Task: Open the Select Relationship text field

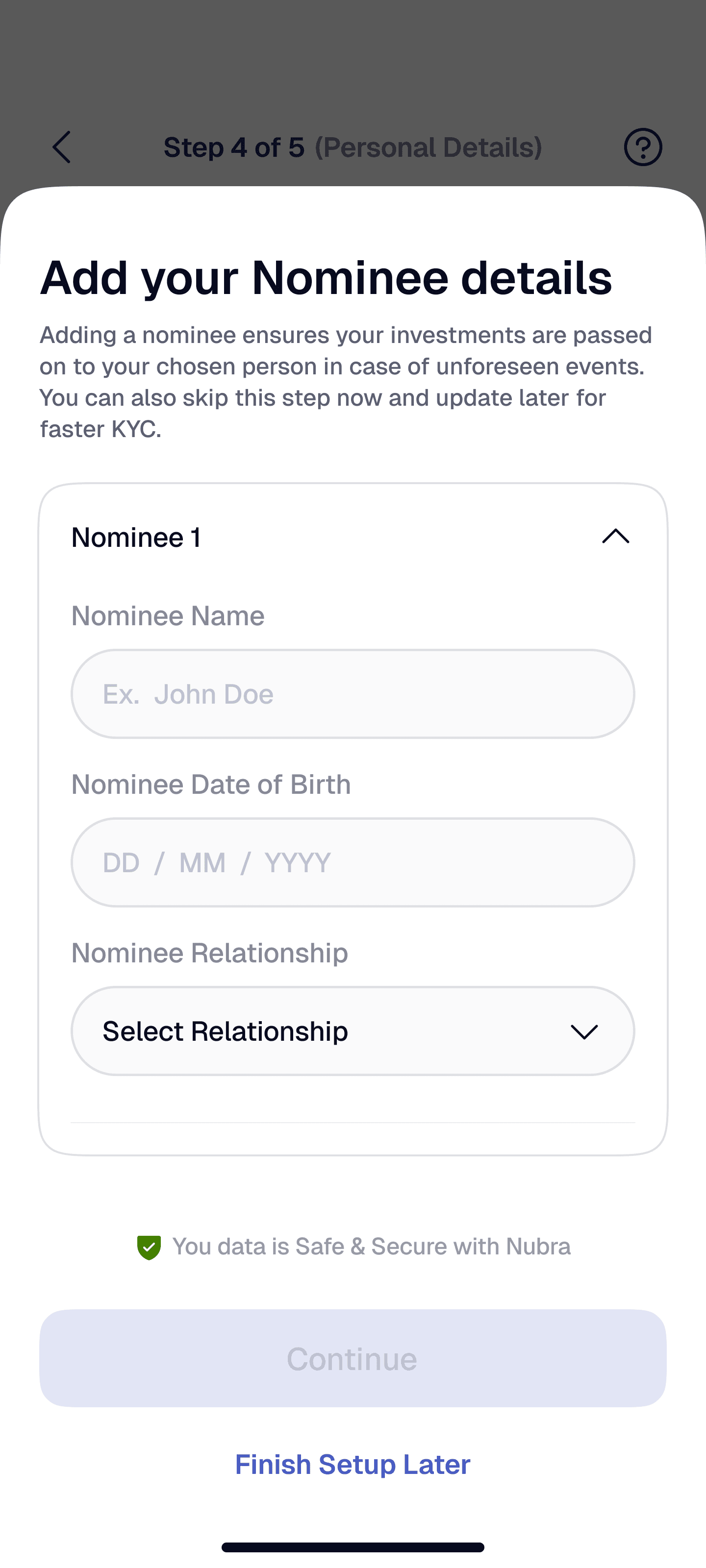Action: tap(226, 1032)
